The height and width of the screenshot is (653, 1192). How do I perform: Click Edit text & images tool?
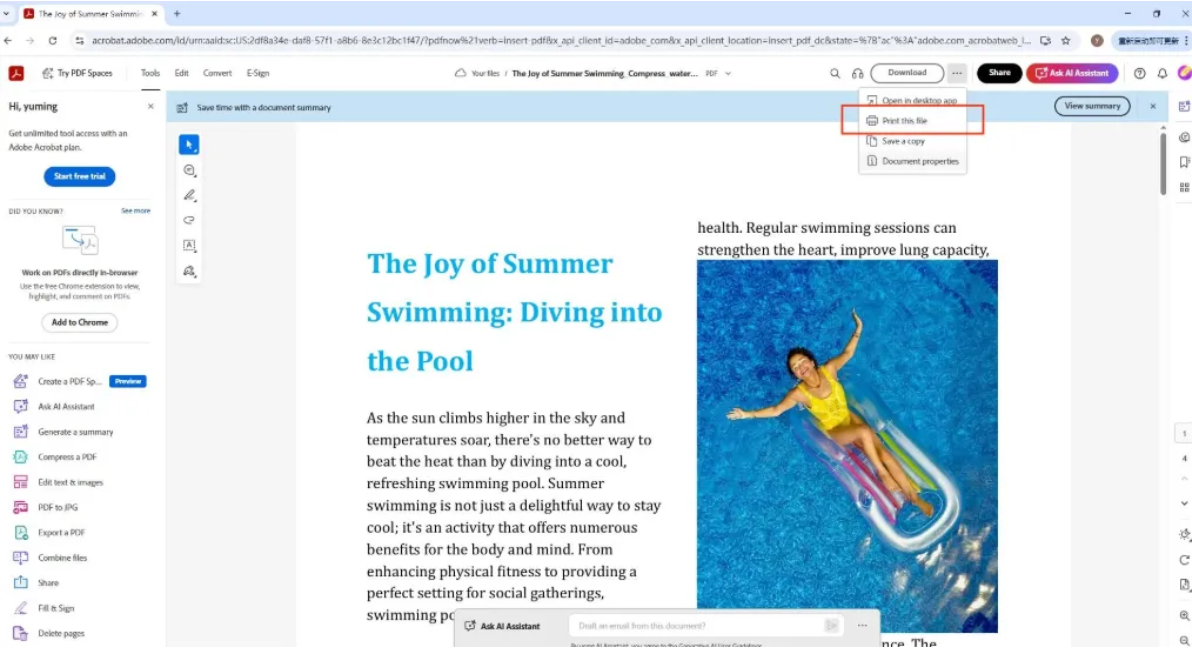[x=70, y=482]
